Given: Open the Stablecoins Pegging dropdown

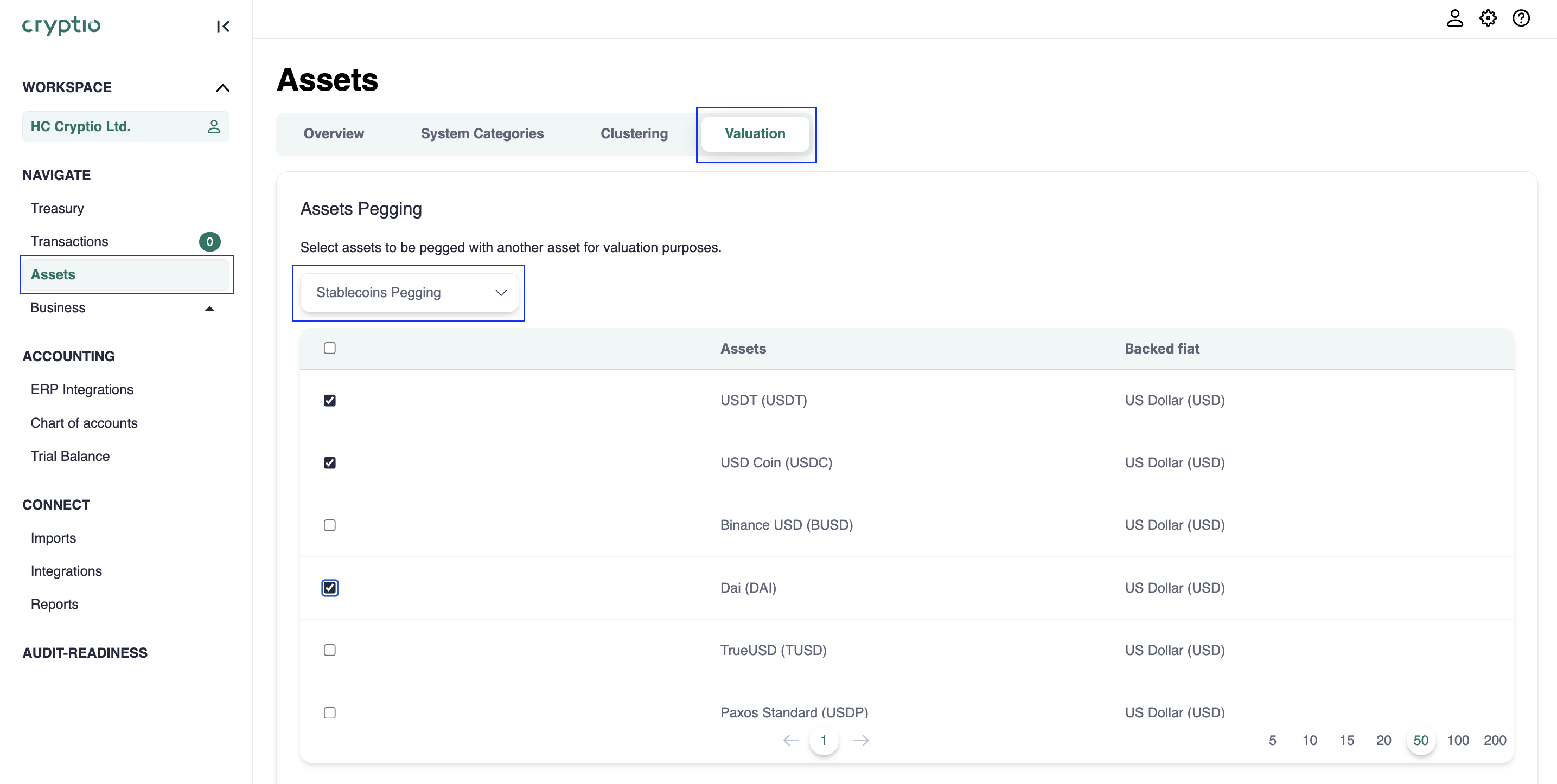Looking at the screenshot, I should pos(409,293).
